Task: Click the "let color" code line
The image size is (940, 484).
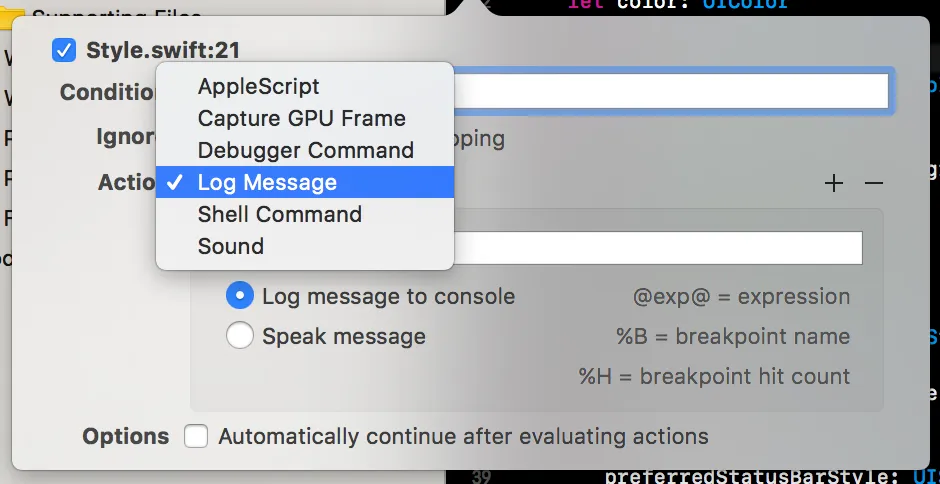Action: (678, 5)
